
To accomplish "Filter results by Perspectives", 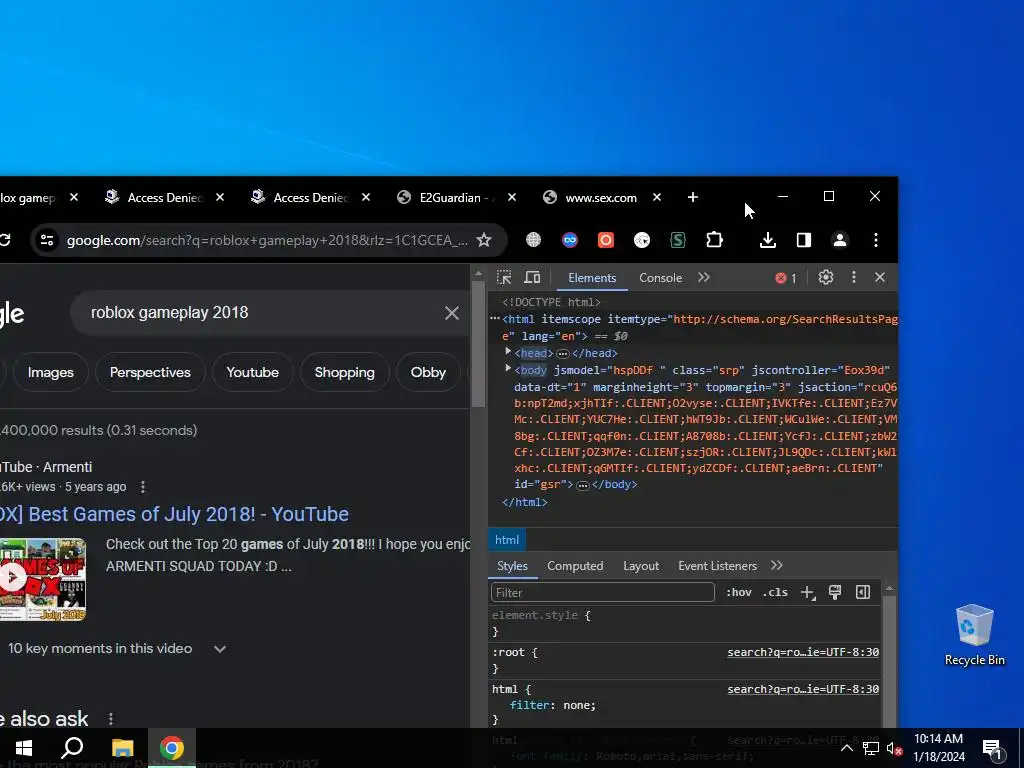I will (x=150, y=372).
